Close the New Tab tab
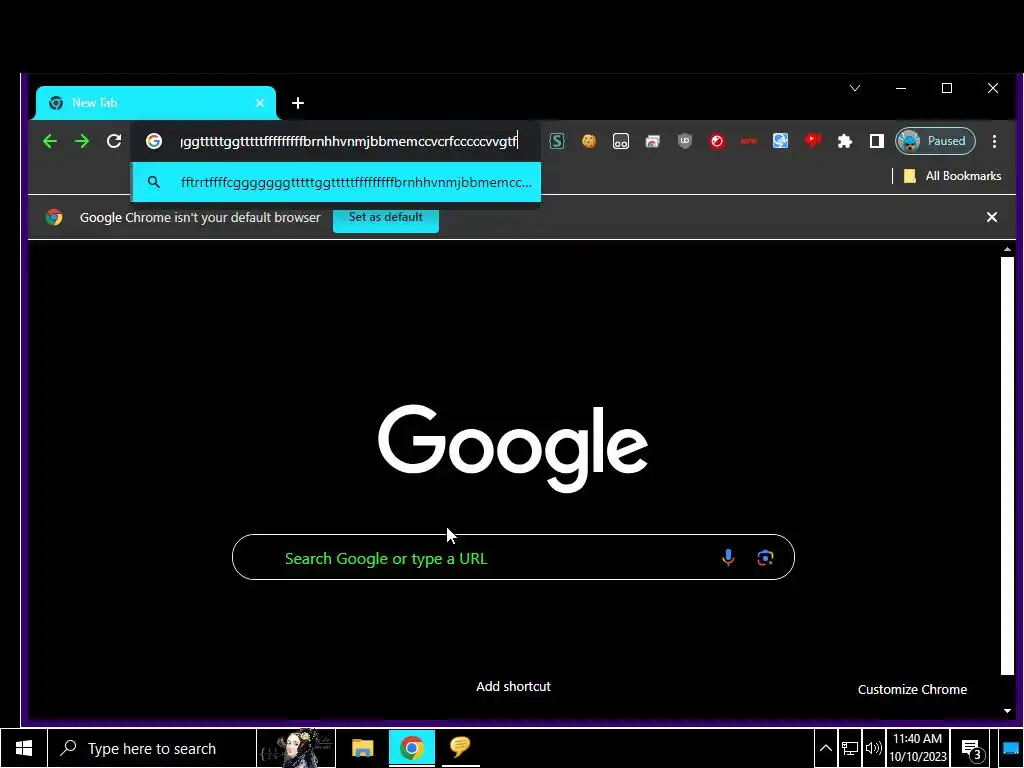Image resolution: width=1024 pixels, height=768 pixels. [260, 103]
